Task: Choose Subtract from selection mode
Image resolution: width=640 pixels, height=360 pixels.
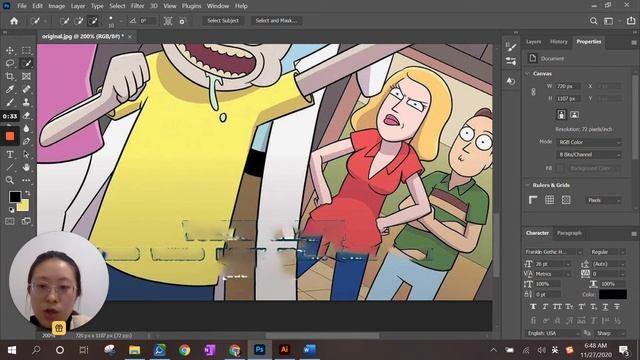Action: click(x=93, y=21)
